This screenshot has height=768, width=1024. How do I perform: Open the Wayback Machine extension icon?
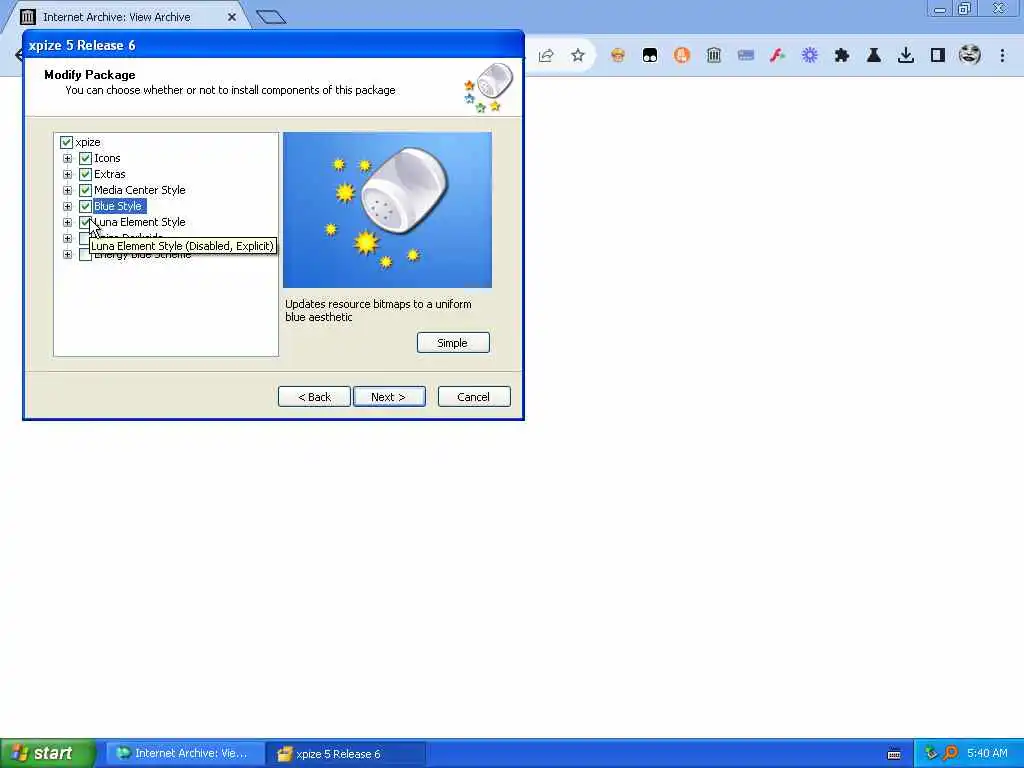714,56
